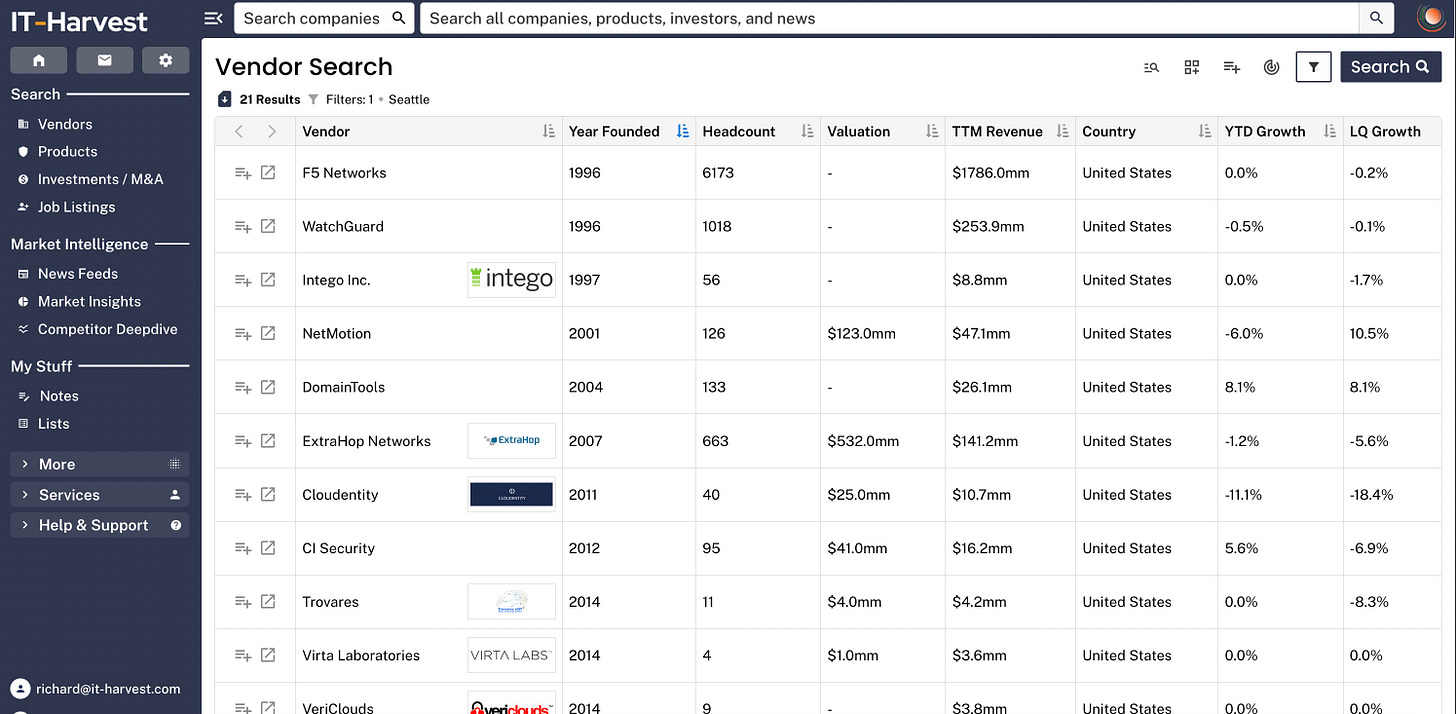Open Market Insights in the sidebar

pyautogui.click(x=89, y=301)
